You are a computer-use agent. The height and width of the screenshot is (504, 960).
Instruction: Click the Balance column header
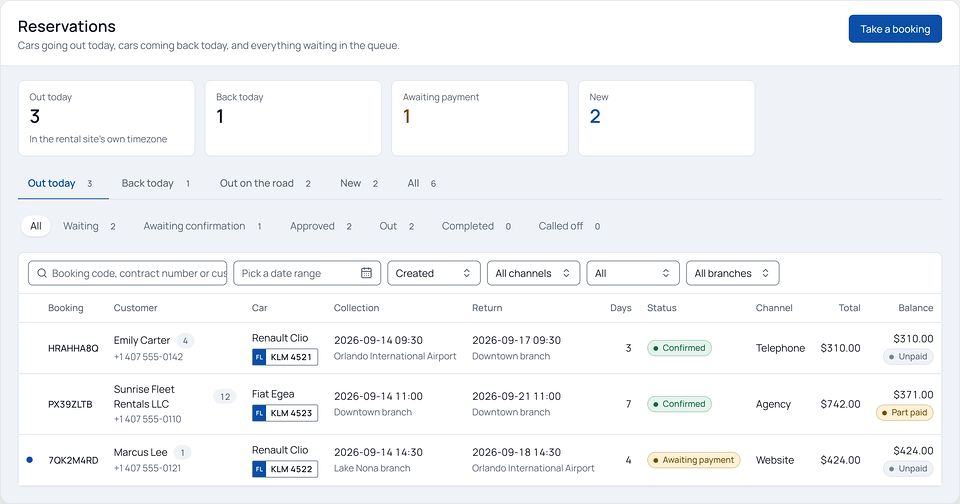915,308
